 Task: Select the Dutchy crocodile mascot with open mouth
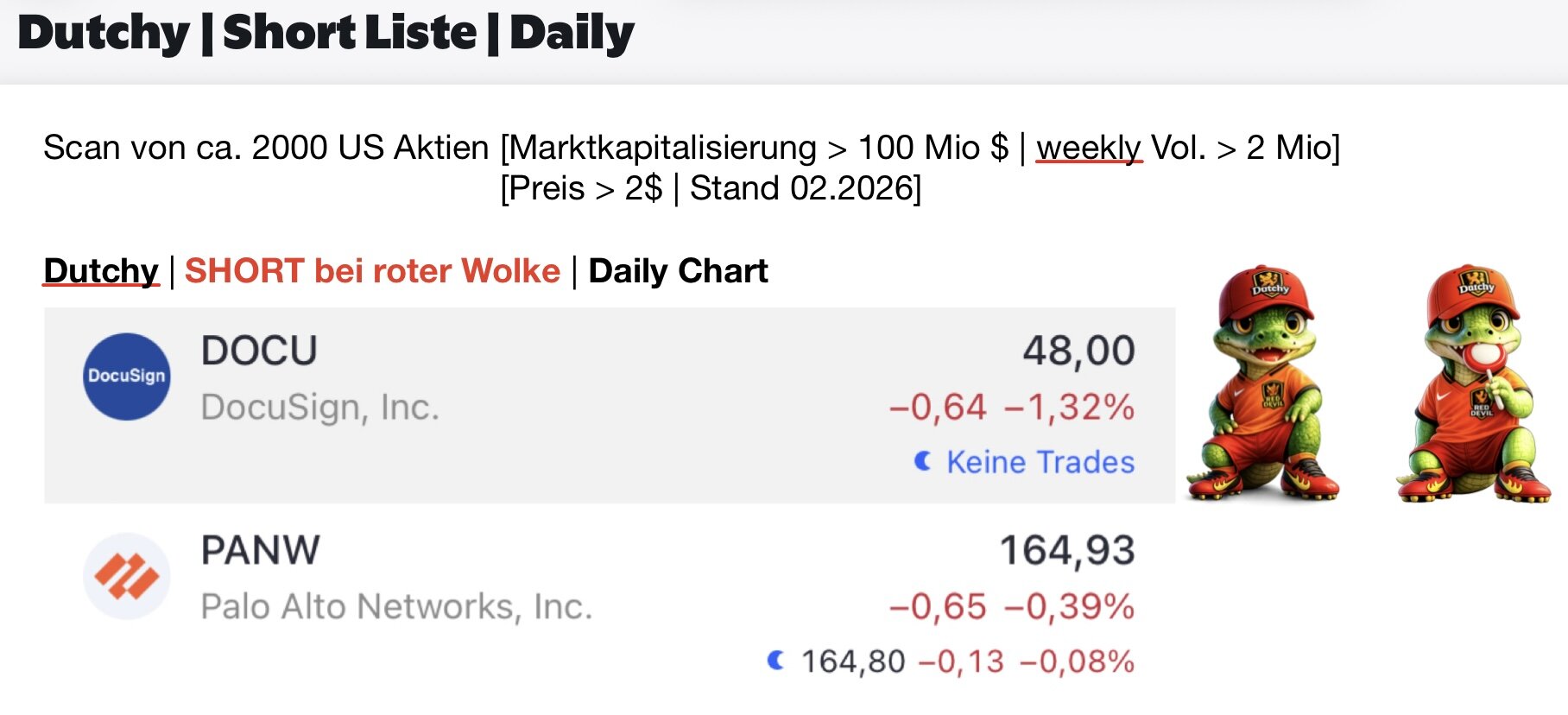[1264, 383]
